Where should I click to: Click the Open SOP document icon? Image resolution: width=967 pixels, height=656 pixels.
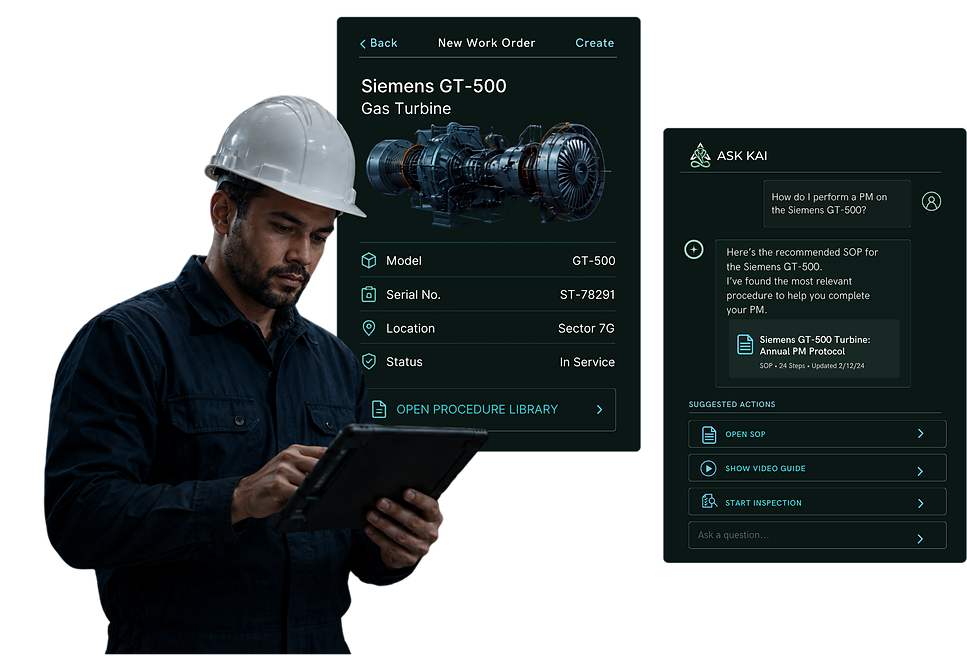click(709, 435)
